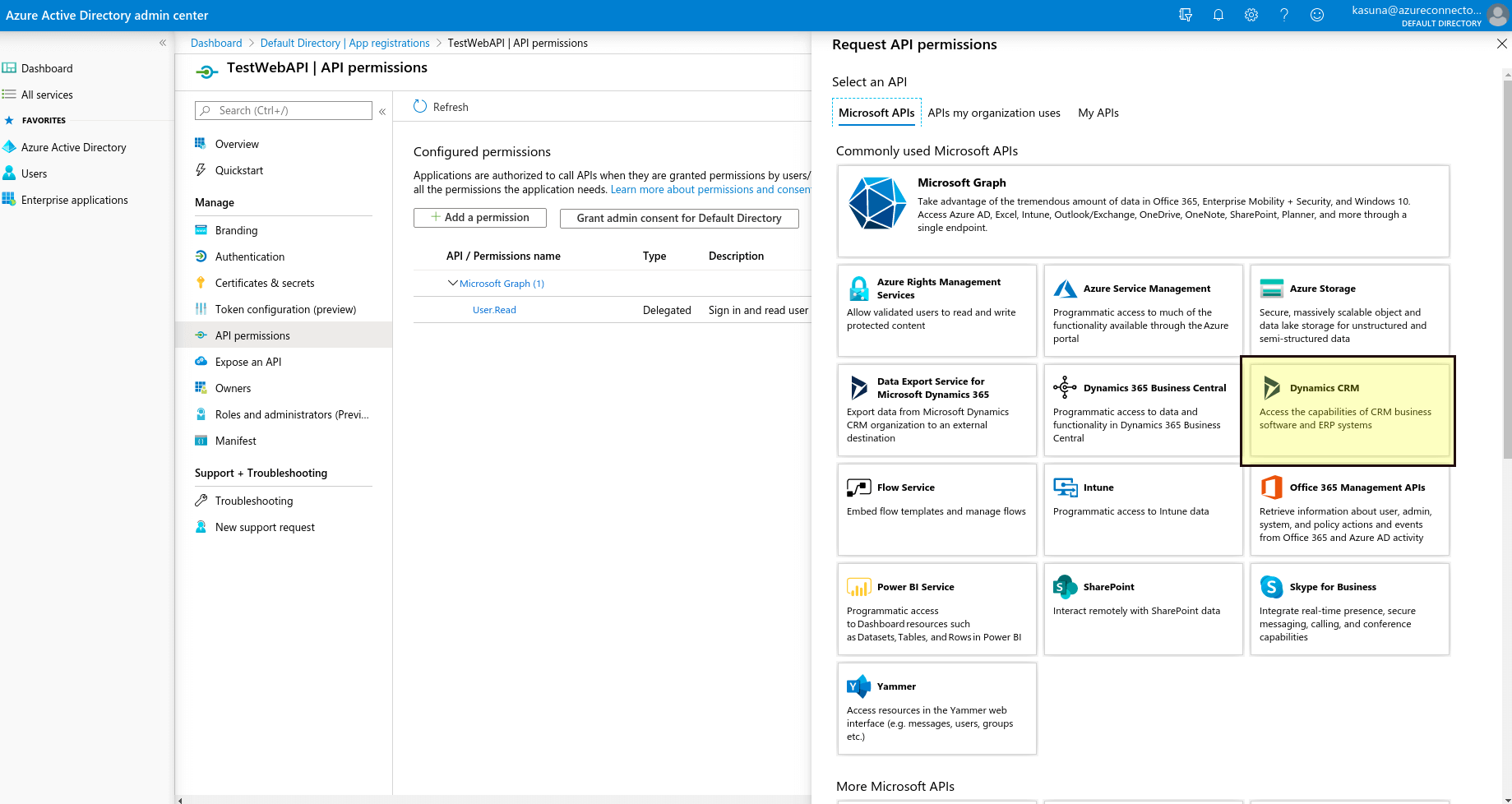Image resolution: width=1512 pixels, height=804 pixels.
Task: Open the Notifications bell icon
Action: pyautogui.click(x=1218, y=15)
